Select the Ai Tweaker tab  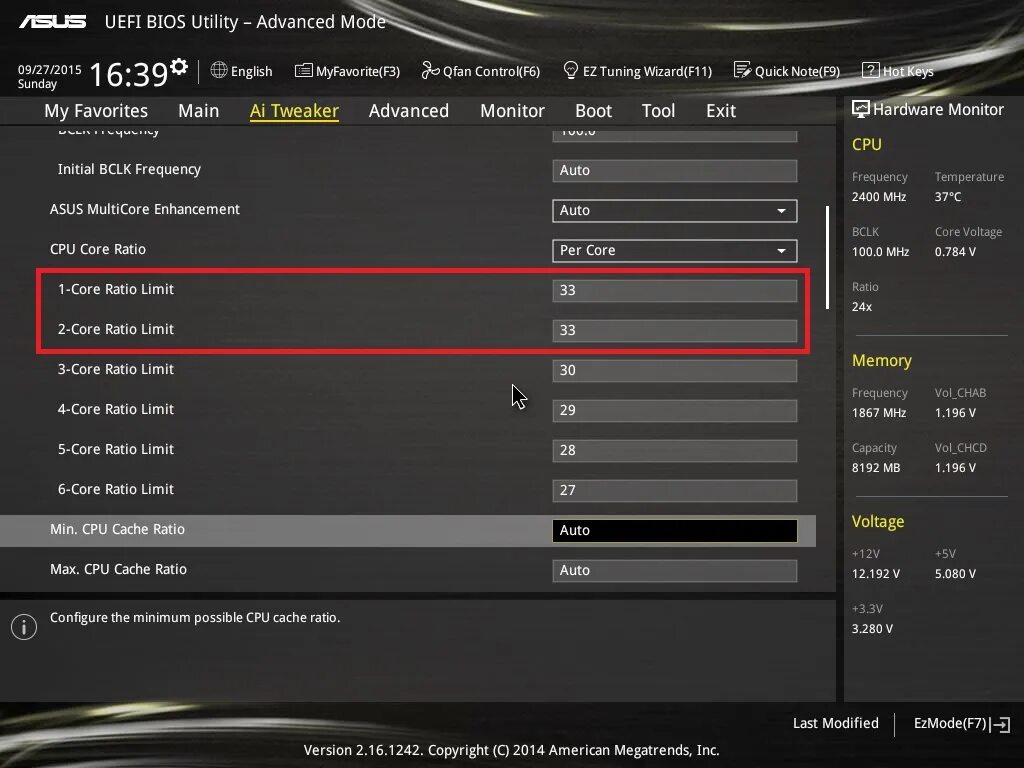tap(294, 111)
